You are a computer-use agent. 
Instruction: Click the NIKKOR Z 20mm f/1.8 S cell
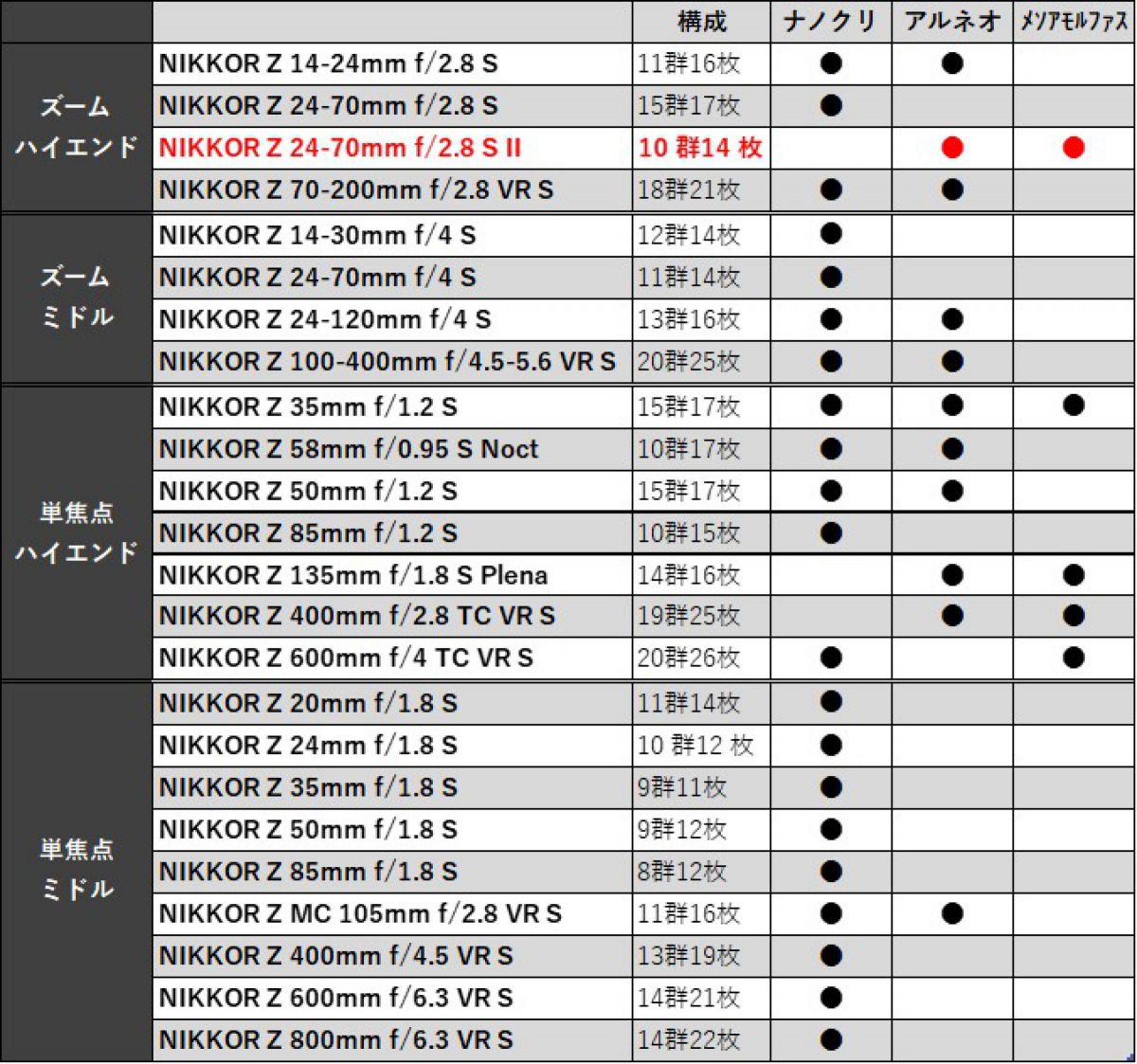392,703
